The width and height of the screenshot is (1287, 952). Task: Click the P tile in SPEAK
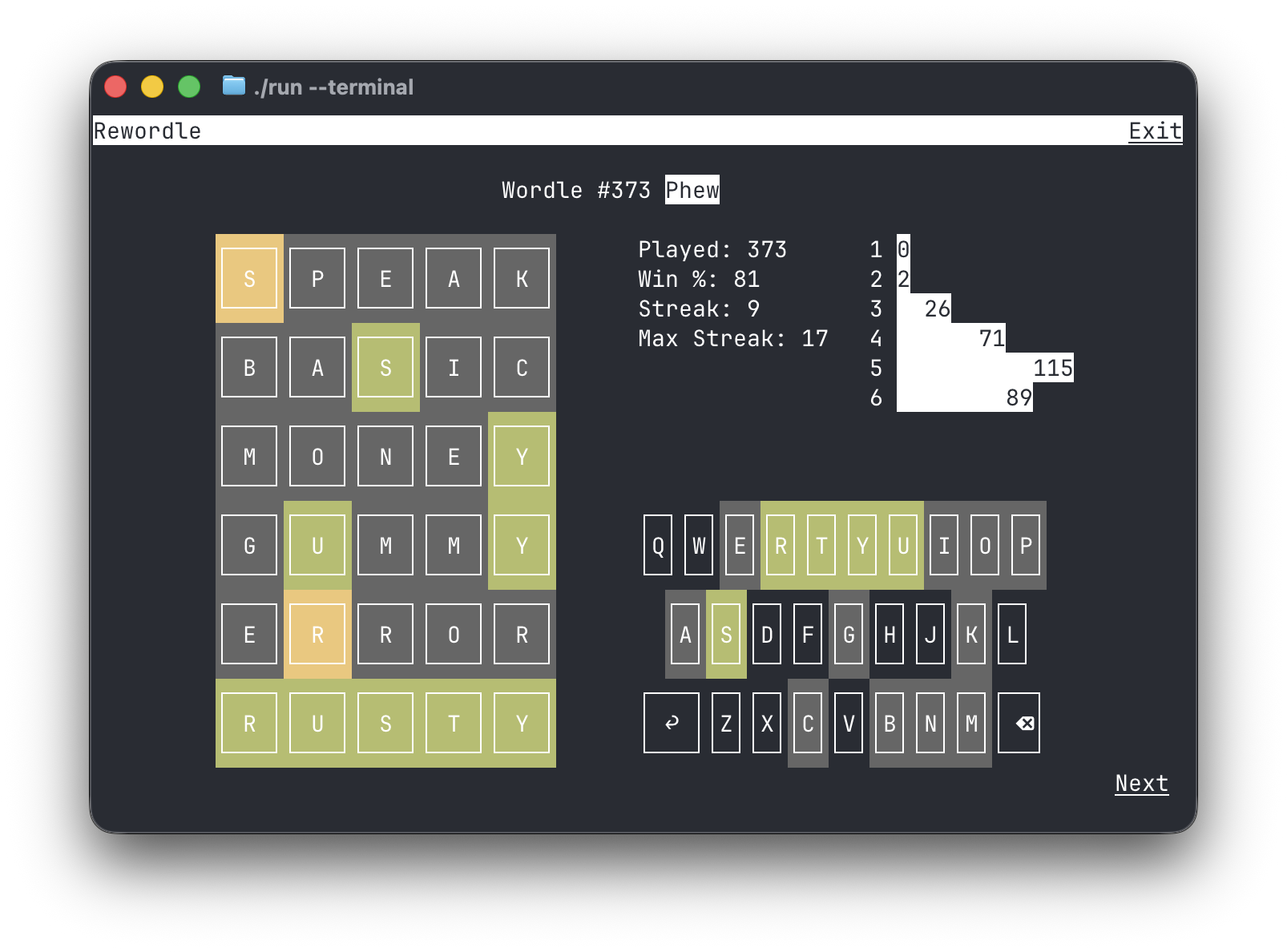pos(317,278)
